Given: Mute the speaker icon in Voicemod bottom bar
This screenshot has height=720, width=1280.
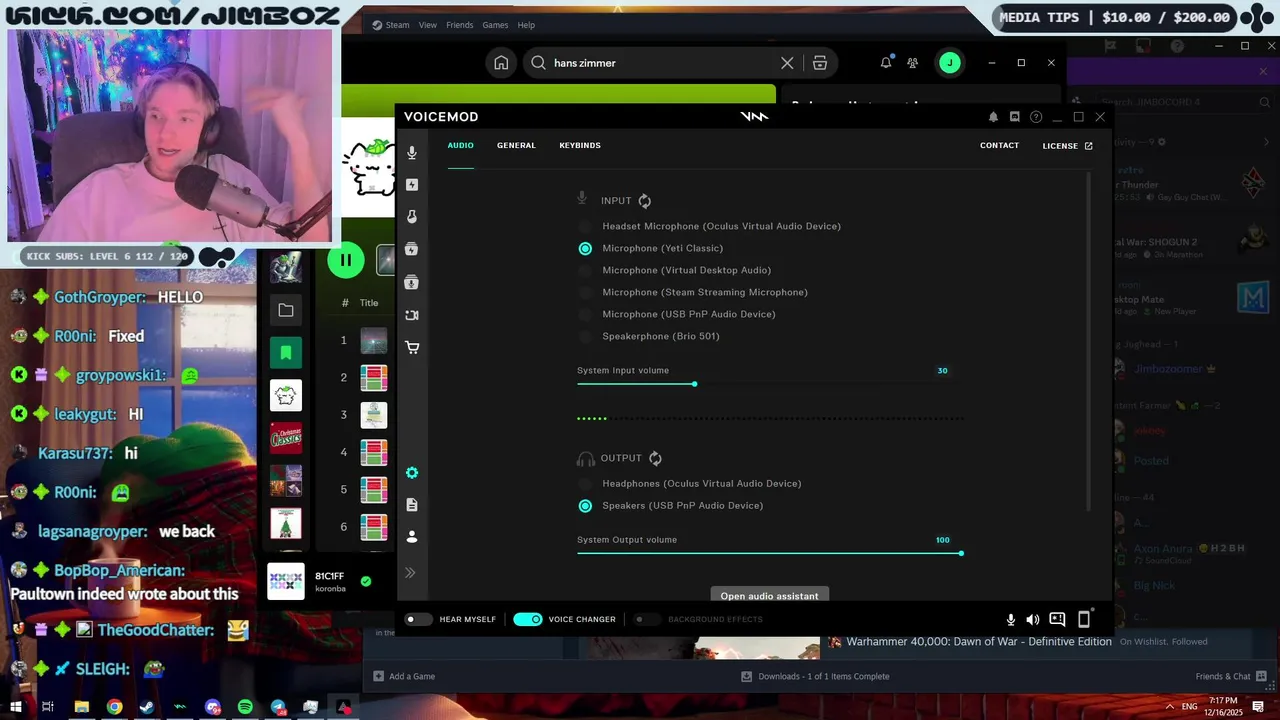Looking at the screenshot, I should tap(1033, 620).
